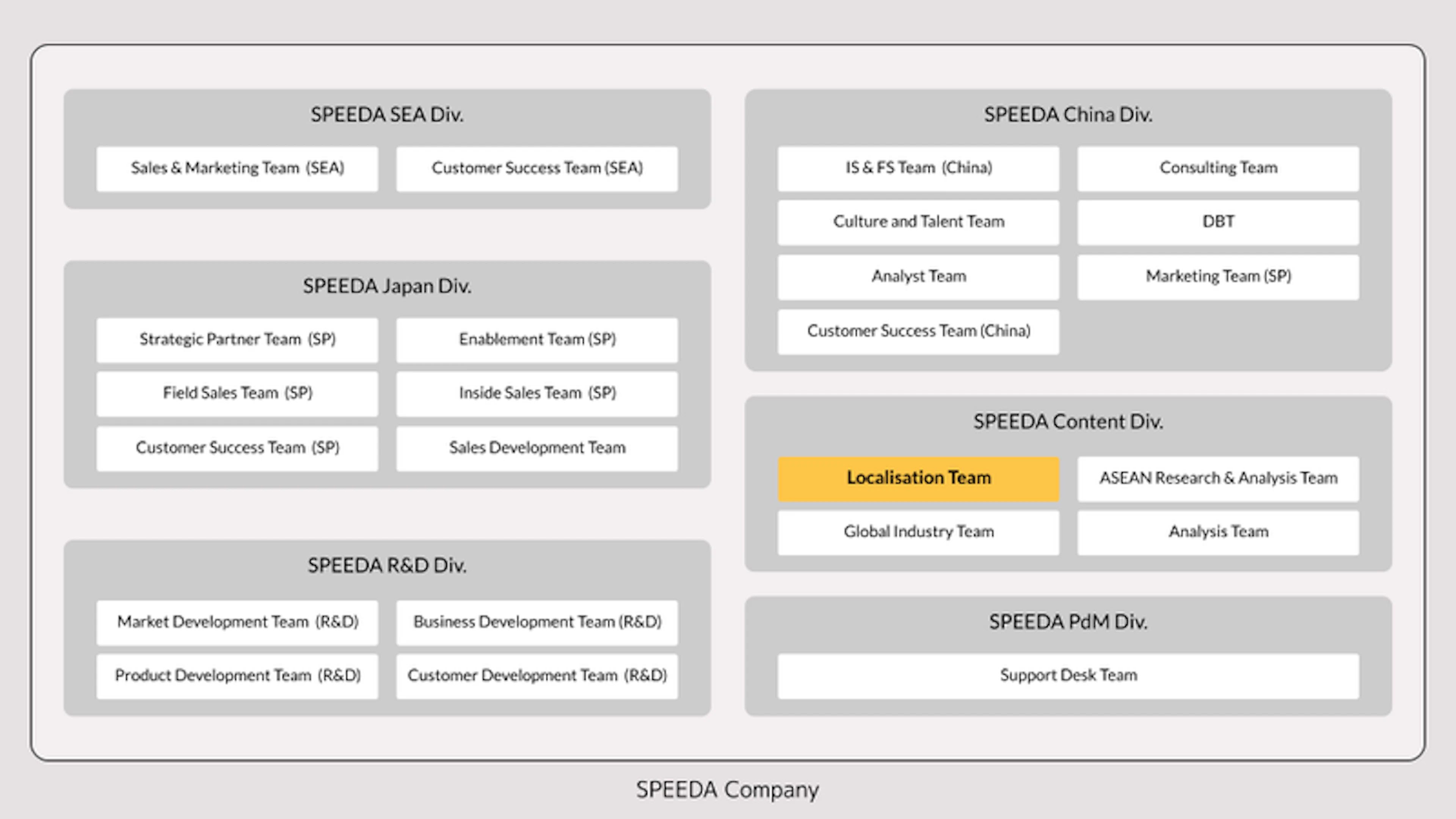1456x819 pixels.
Task: Click the SPEEDA PdM Div. heading
Action: [1068, 622]
